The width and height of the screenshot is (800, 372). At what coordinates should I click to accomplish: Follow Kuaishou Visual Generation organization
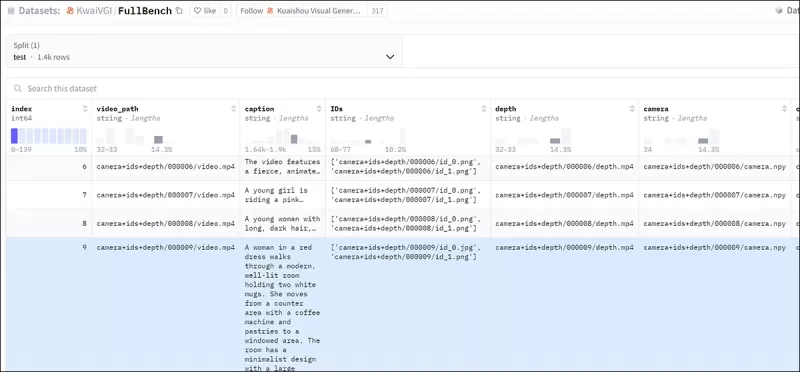click(x=302, y=11)
